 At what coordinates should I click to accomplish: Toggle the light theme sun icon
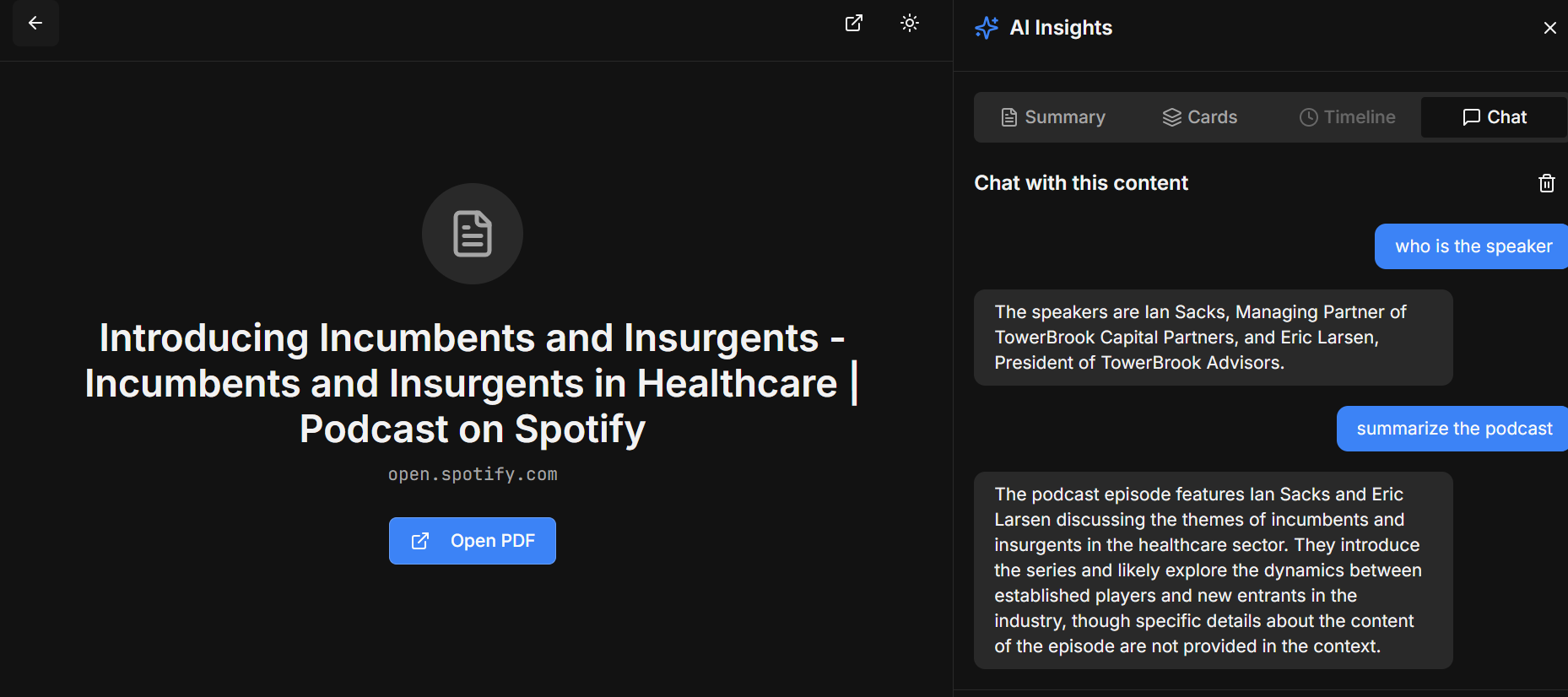pos(910,23)
